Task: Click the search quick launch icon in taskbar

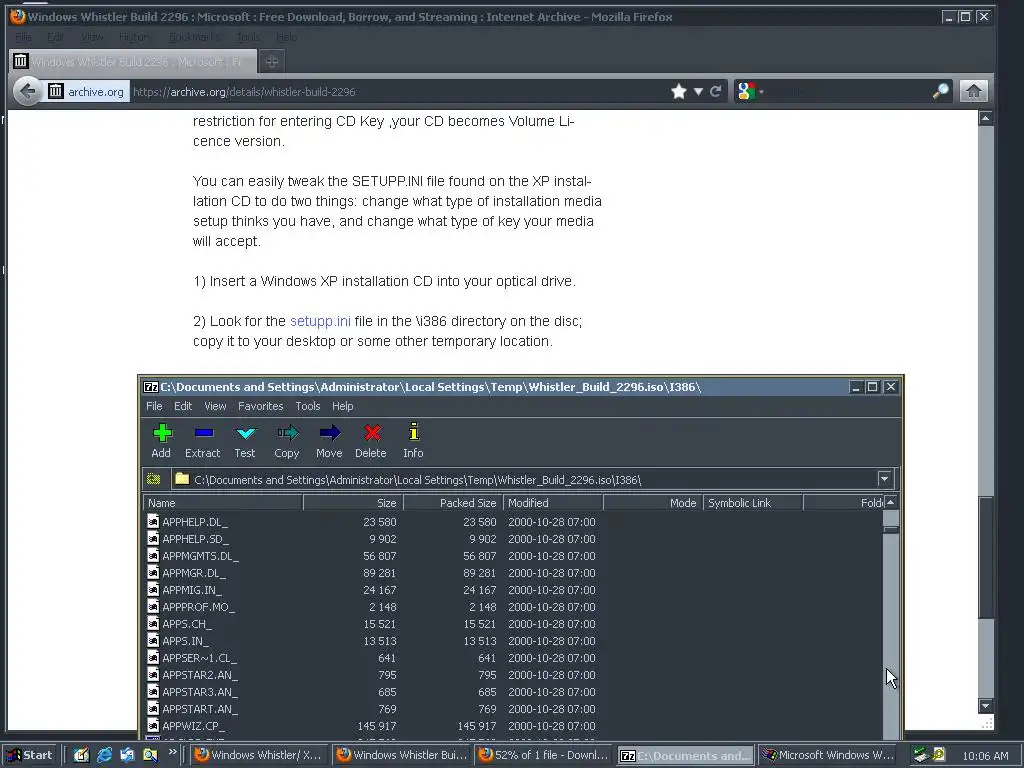Action: point(150,755)
